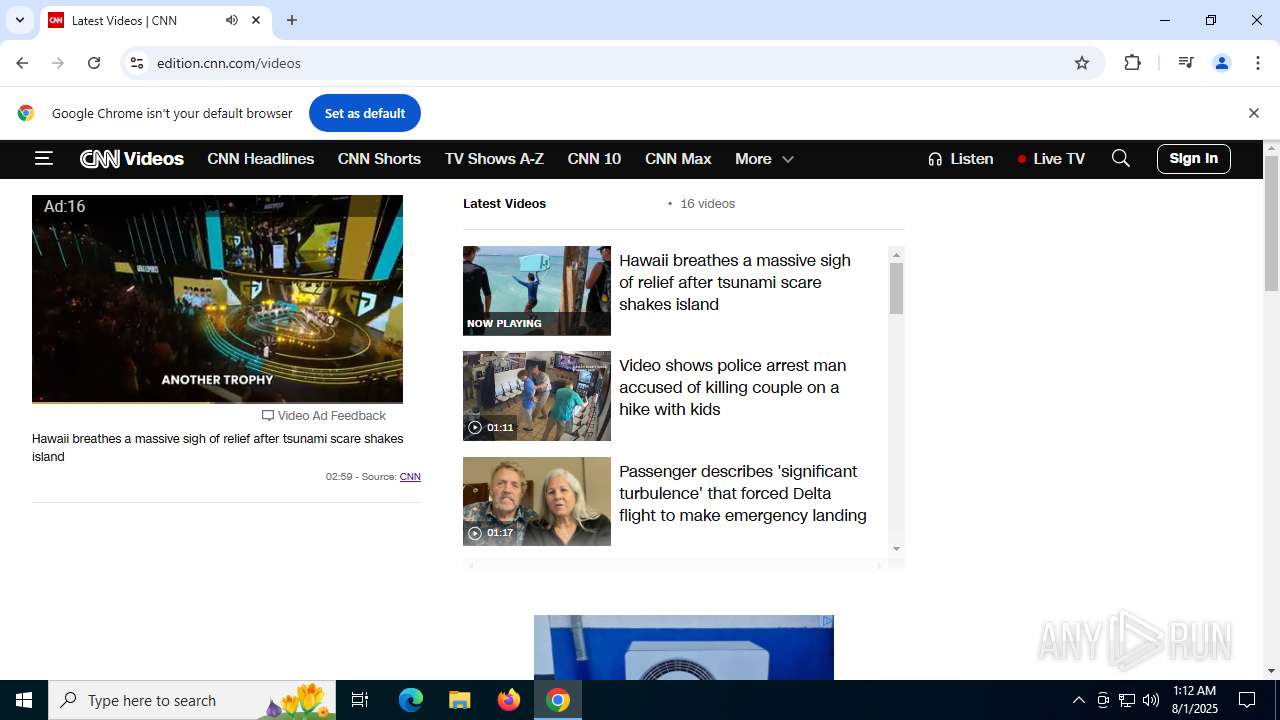Play Delta turbulence passenger video thumbnail
Screen dimensions: 1280x720
point(537,501)
